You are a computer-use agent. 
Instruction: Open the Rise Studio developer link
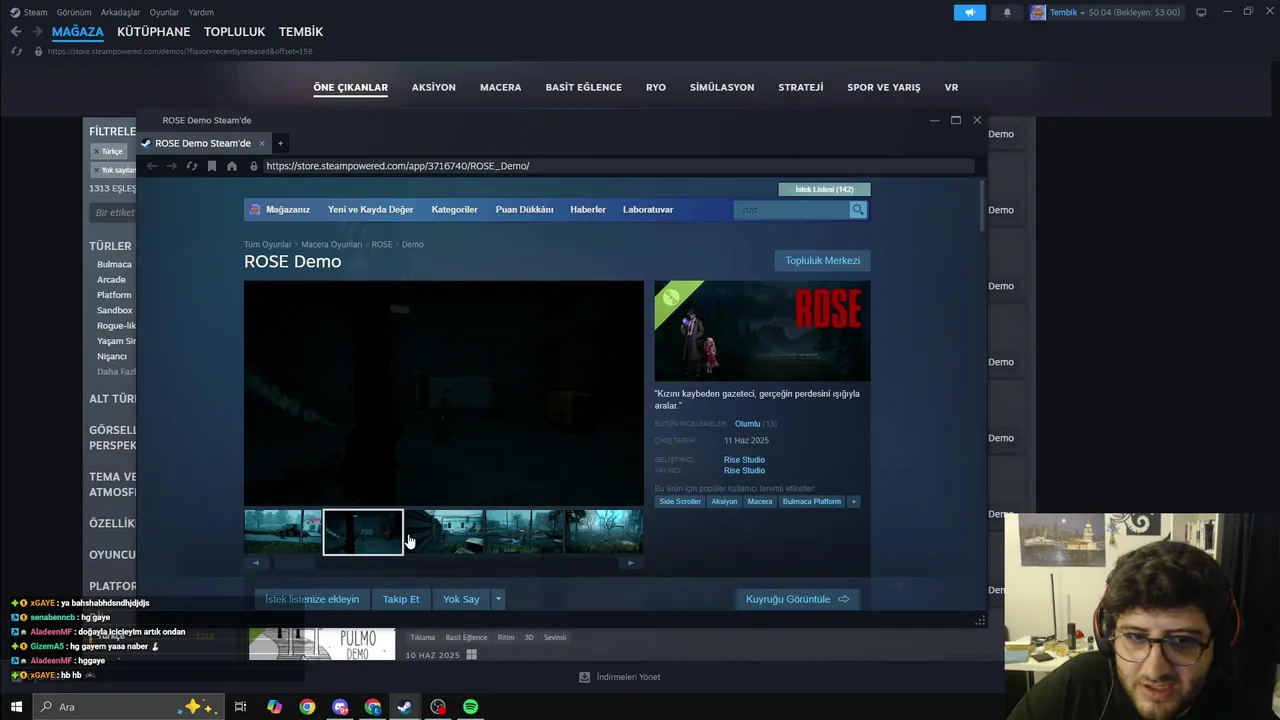(x=744, y=460)
